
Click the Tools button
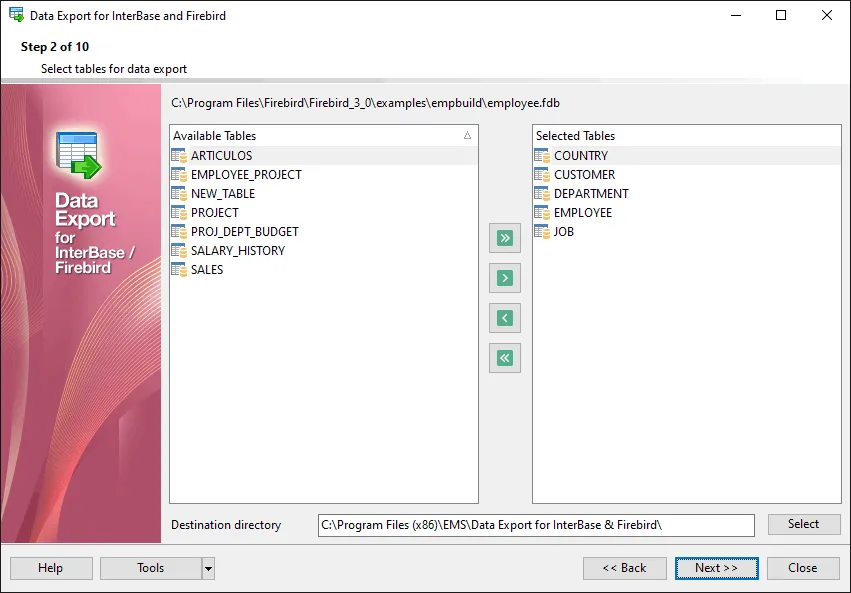(151, 568)
